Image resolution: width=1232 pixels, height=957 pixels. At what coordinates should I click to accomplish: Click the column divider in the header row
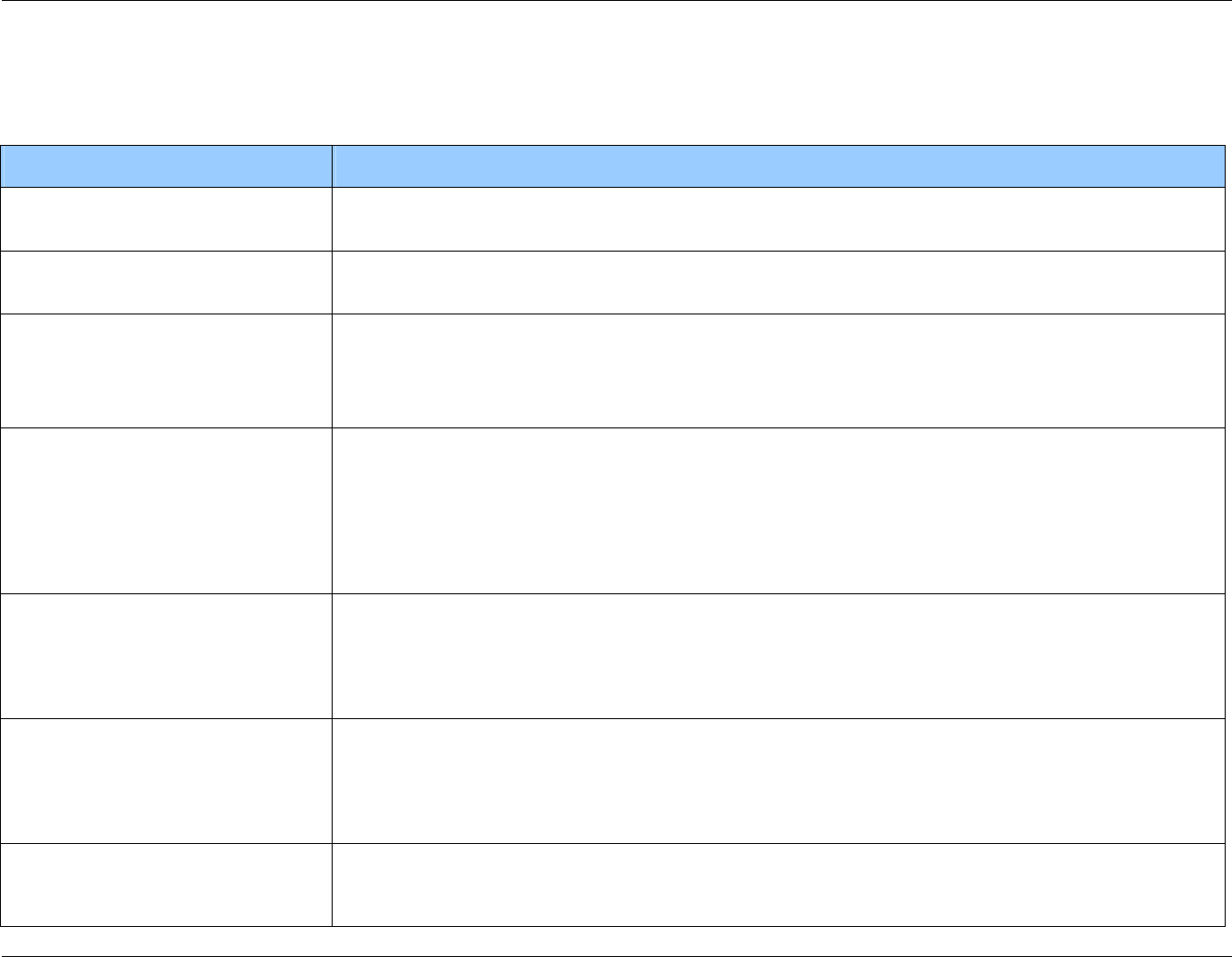(332, 166)
